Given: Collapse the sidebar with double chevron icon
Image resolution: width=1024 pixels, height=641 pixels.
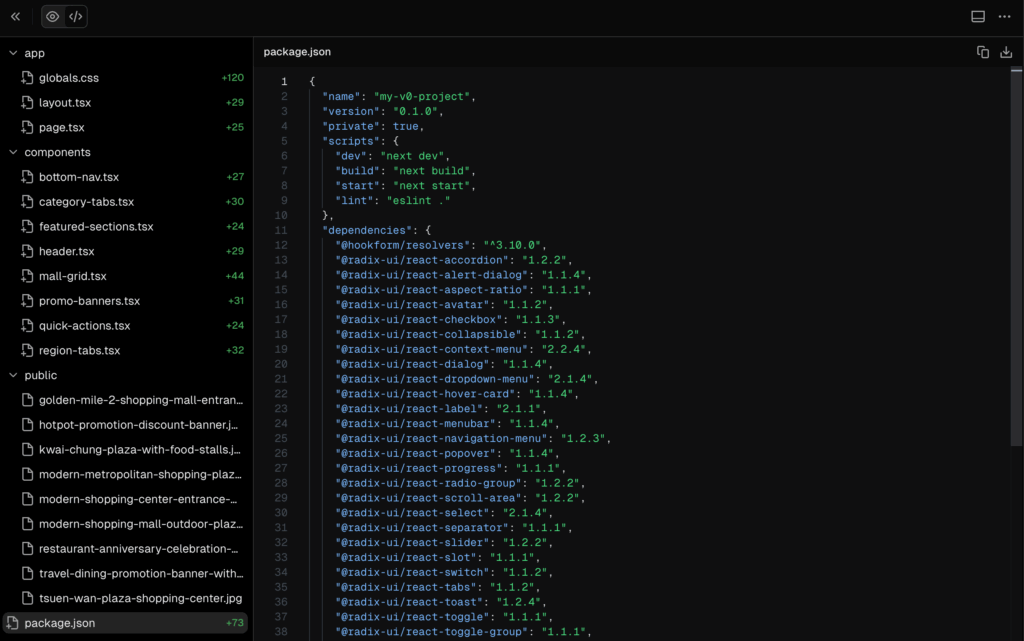Looking at the screenshot, I should click(16, 16).
